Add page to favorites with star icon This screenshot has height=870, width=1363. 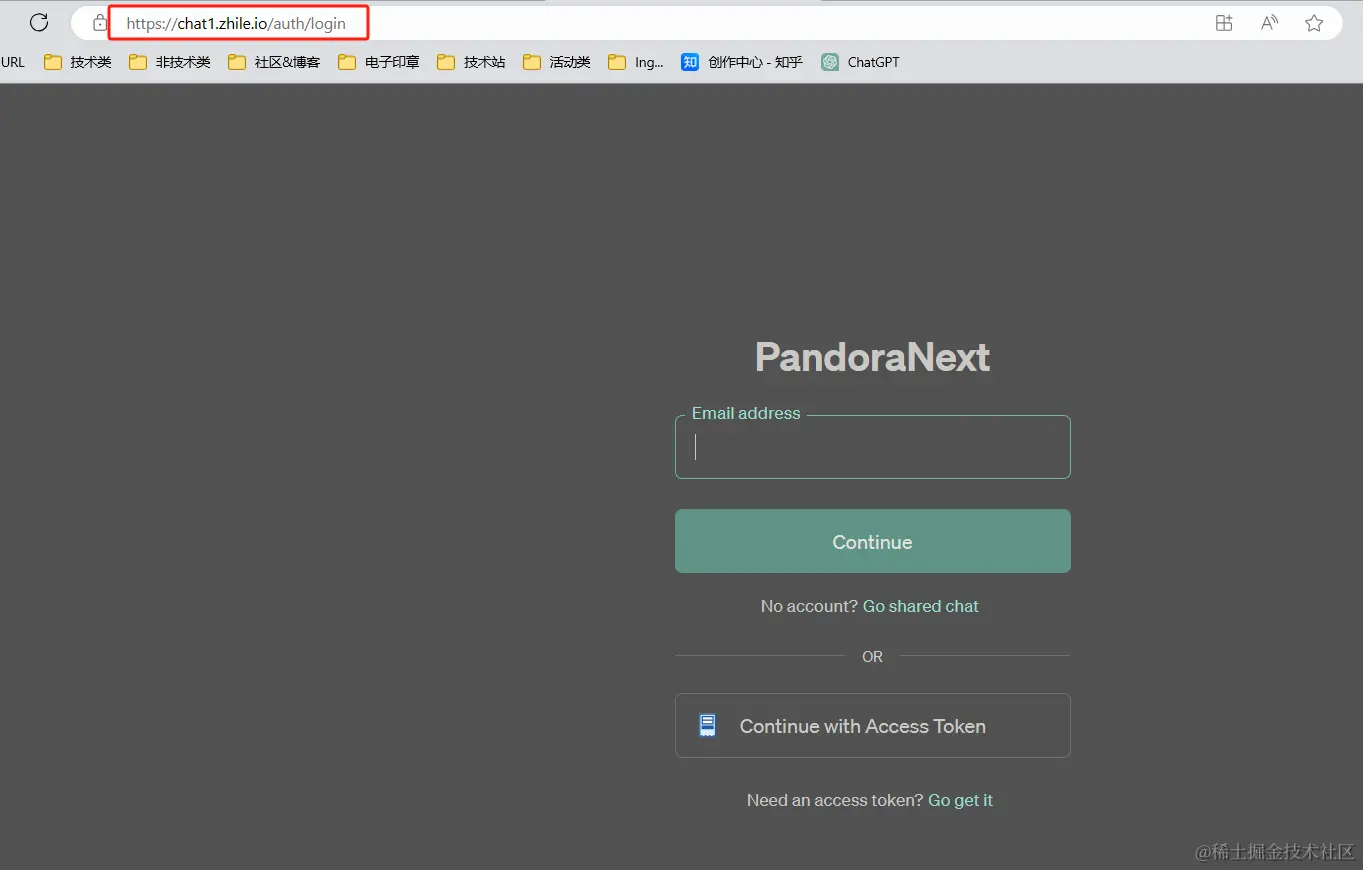(x=1314, y=23)
